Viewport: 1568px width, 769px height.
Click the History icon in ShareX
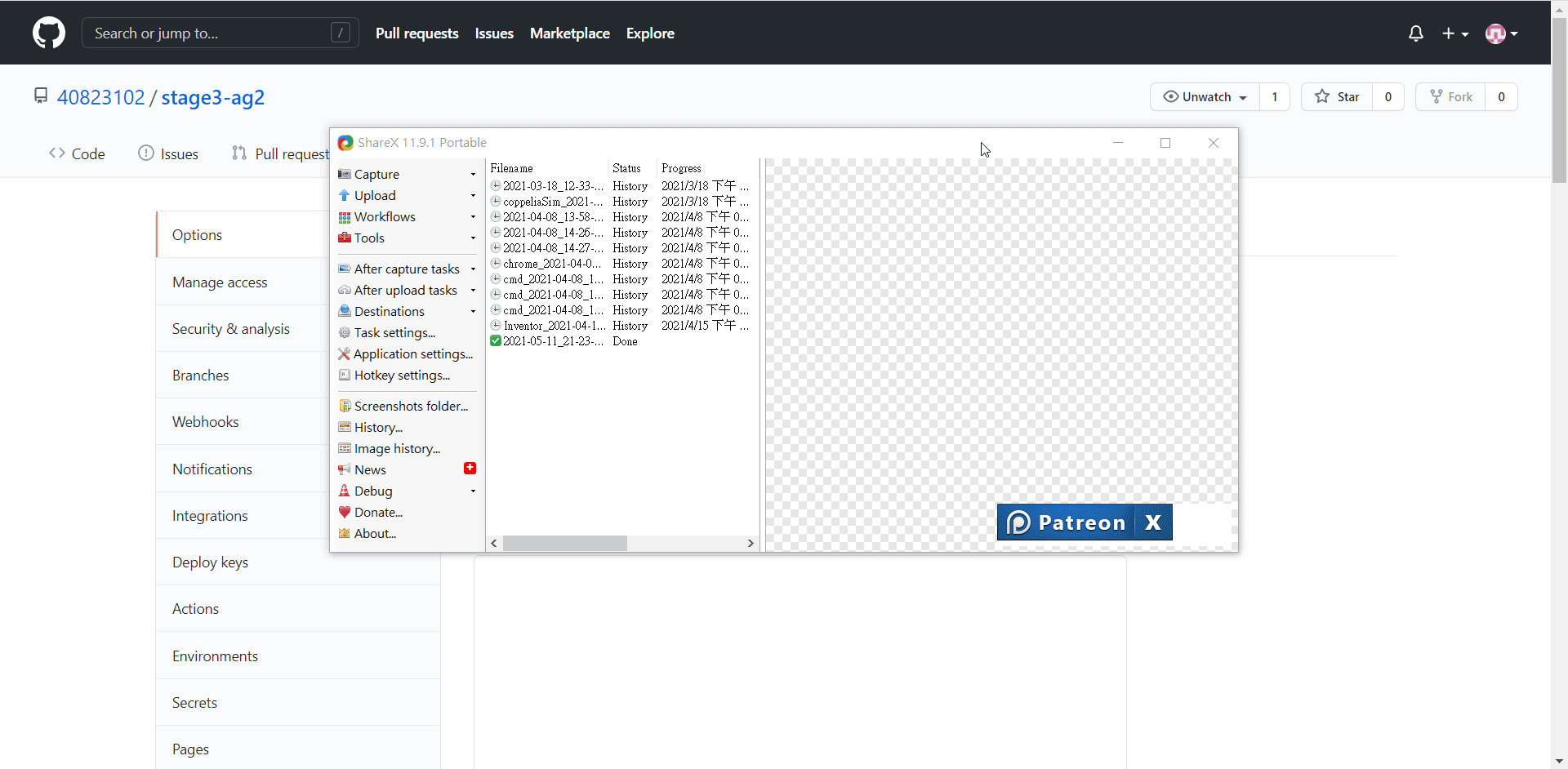coord(345,427)
